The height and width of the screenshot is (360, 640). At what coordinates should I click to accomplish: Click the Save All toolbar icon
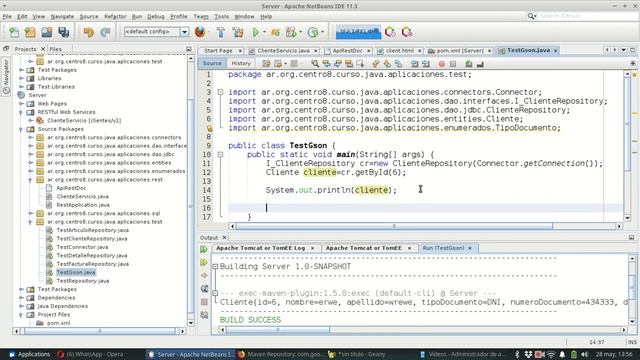pyautogui.click(x=63, y=32)
